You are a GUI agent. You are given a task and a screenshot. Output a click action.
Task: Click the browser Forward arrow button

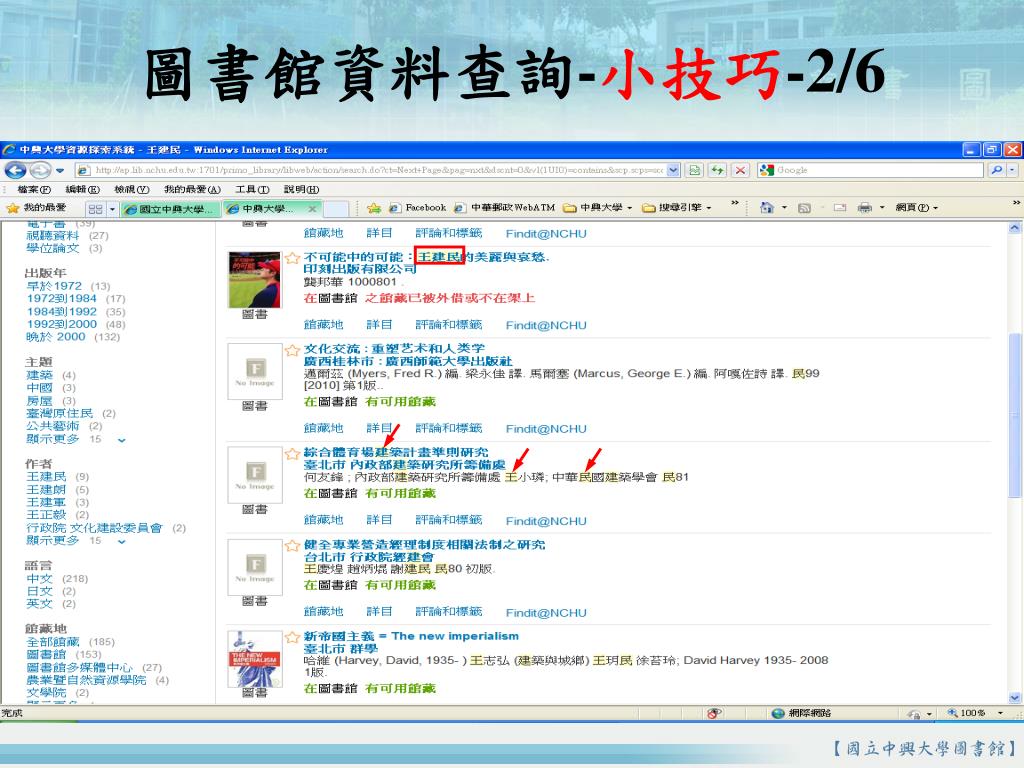pyautogui.click(x=40, y=170)
